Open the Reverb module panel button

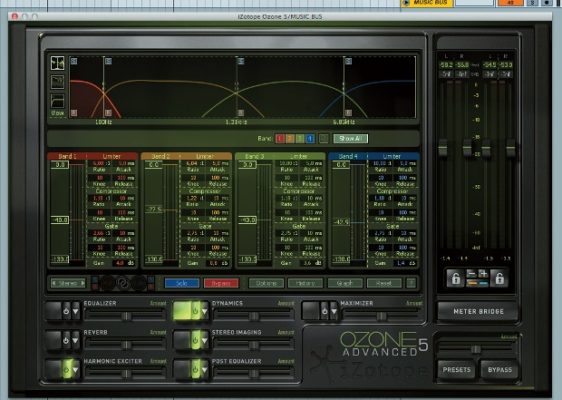[54, 339]
